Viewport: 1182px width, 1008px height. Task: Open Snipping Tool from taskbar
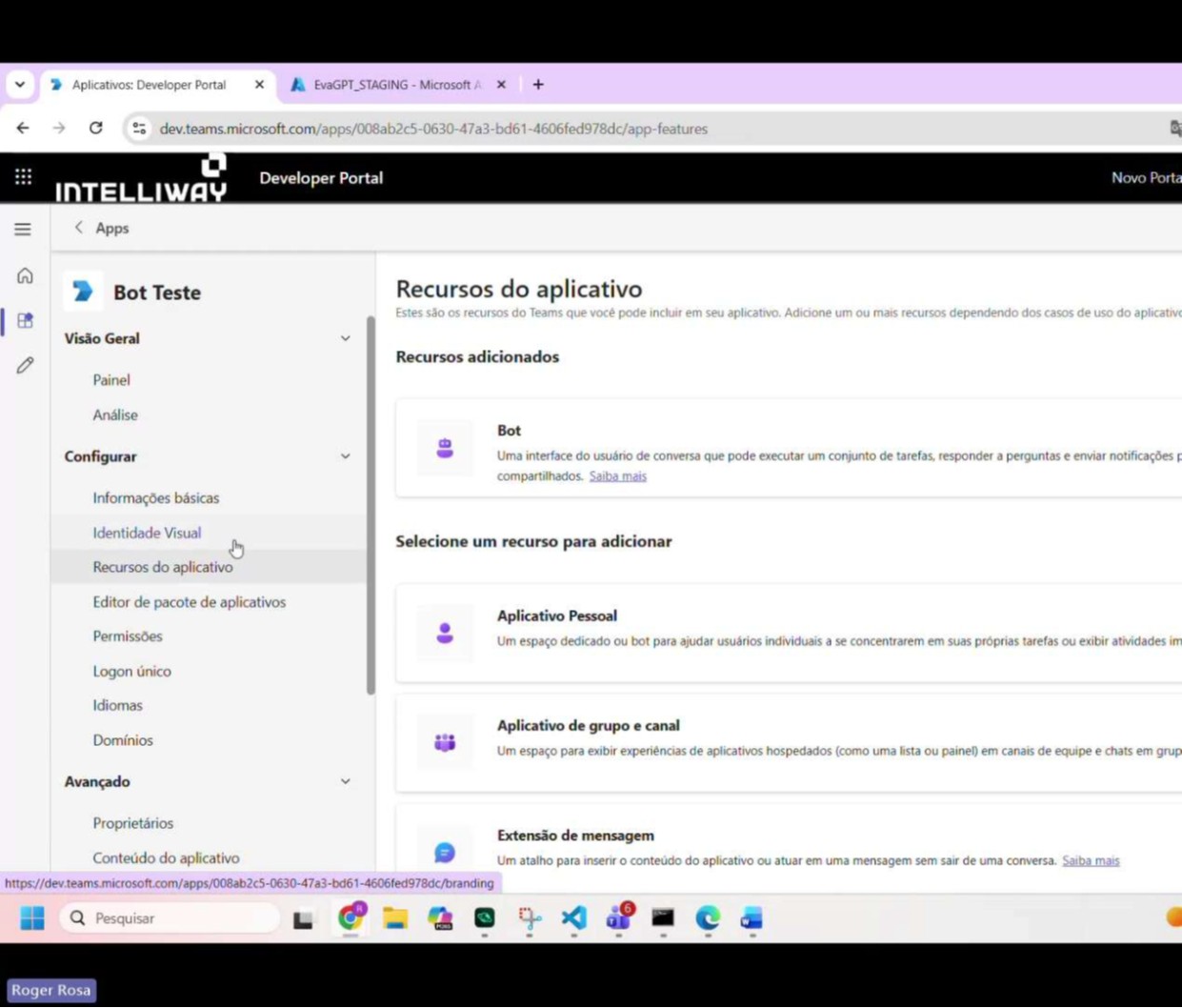[x=530, y=918]
